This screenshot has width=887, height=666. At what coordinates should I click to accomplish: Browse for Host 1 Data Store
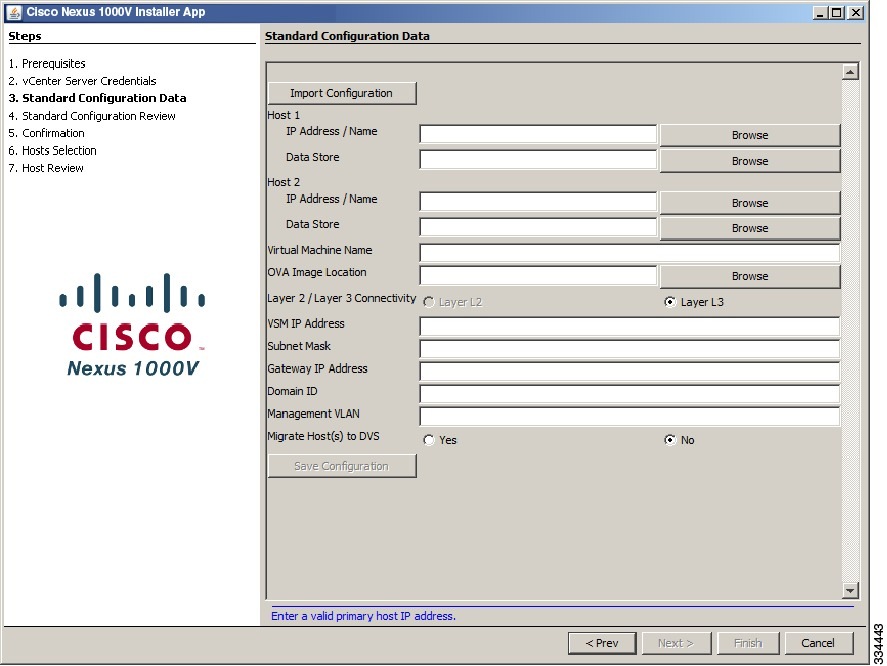749,160
